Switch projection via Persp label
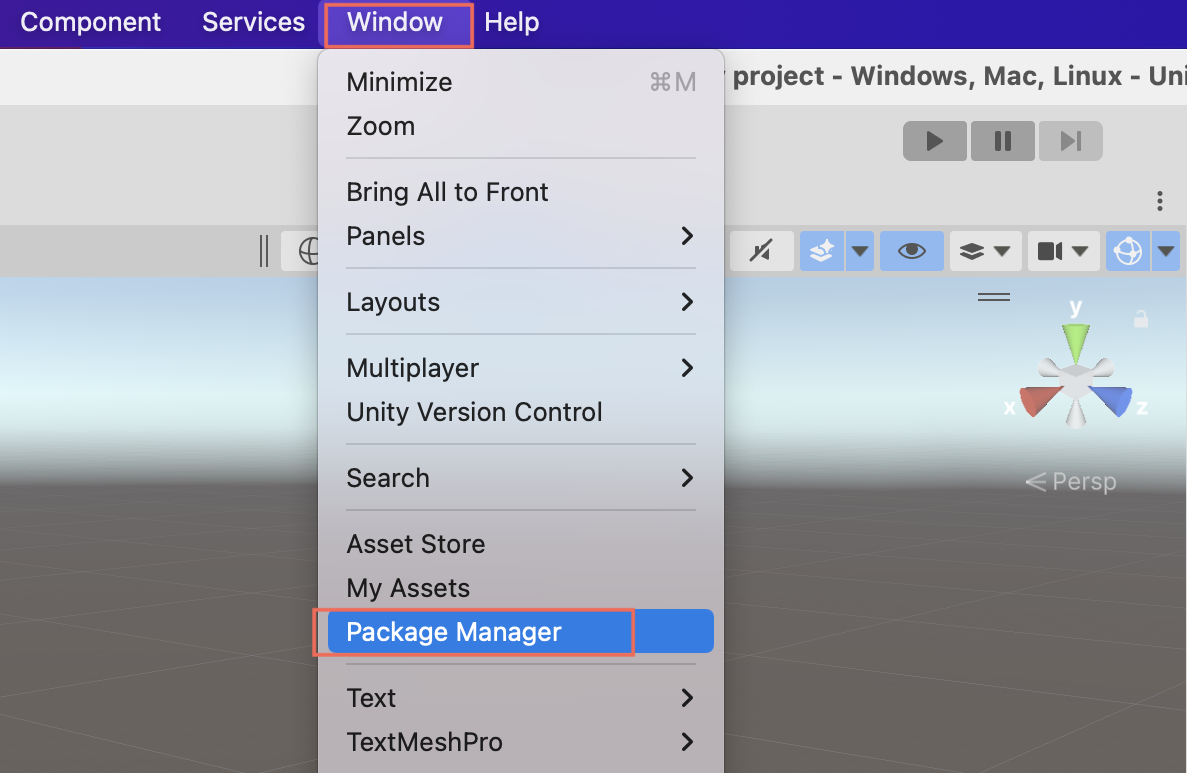Image resolution: width=1187 pixels, height=773 pixels. pyautogui.click(x=1071, y=482)
